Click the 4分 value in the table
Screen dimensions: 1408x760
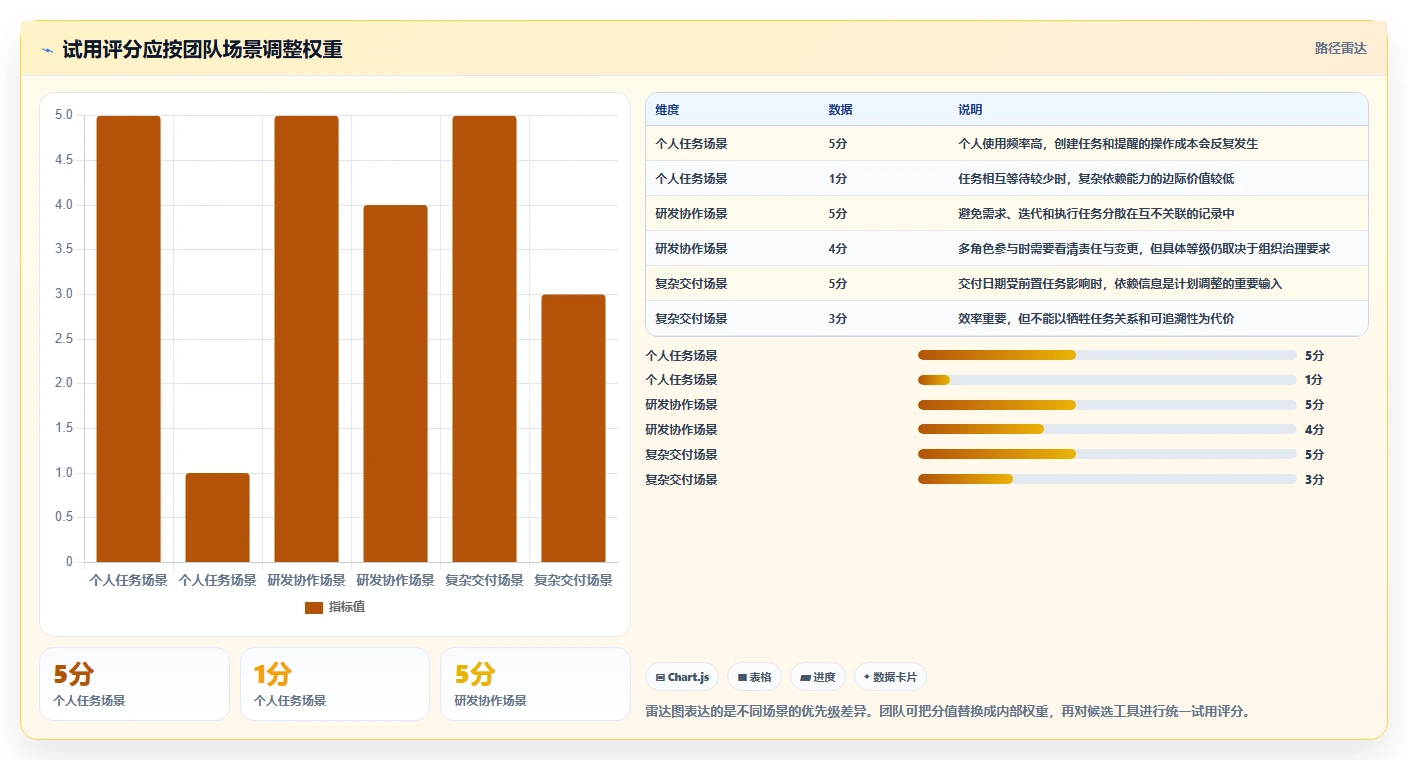pos(838,249)
